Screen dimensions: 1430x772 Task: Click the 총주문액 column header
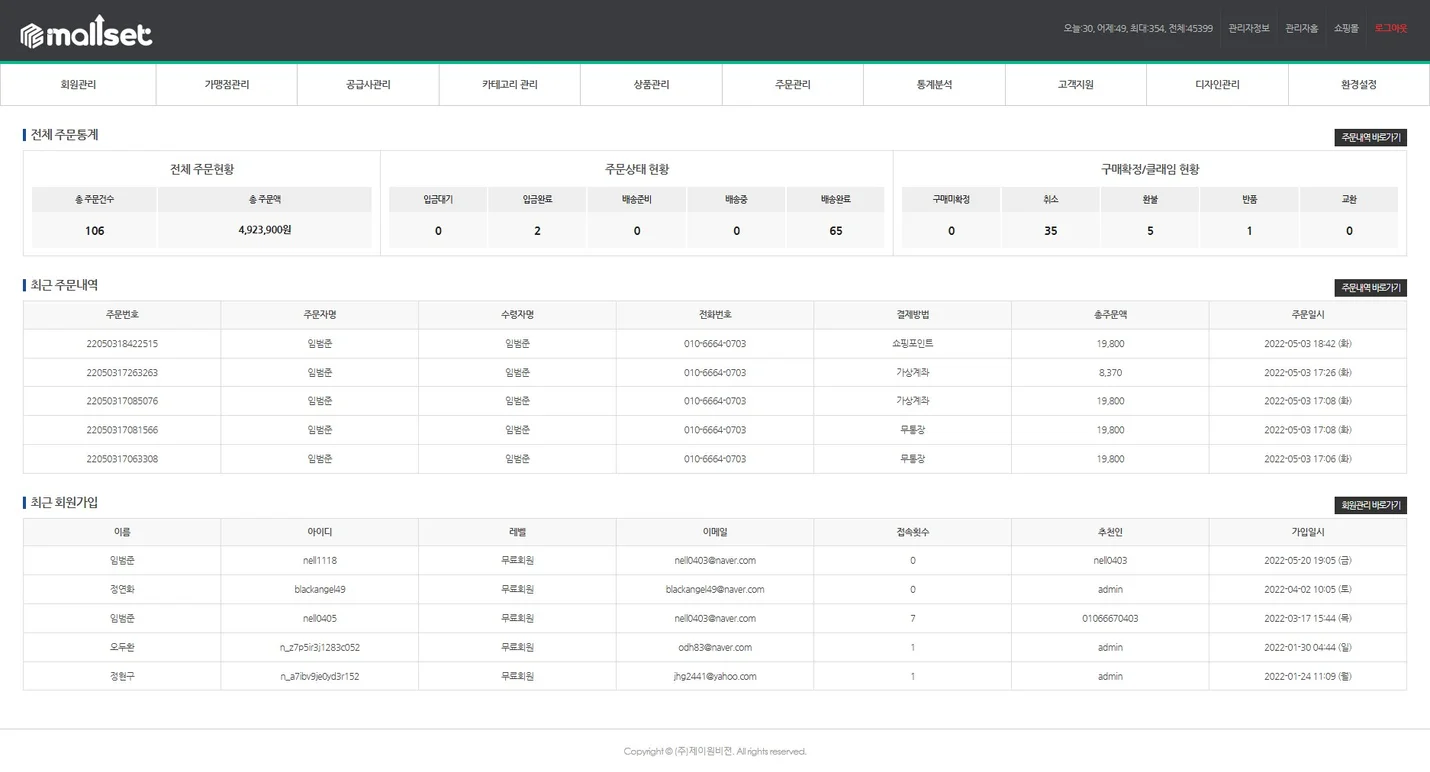1110,315
